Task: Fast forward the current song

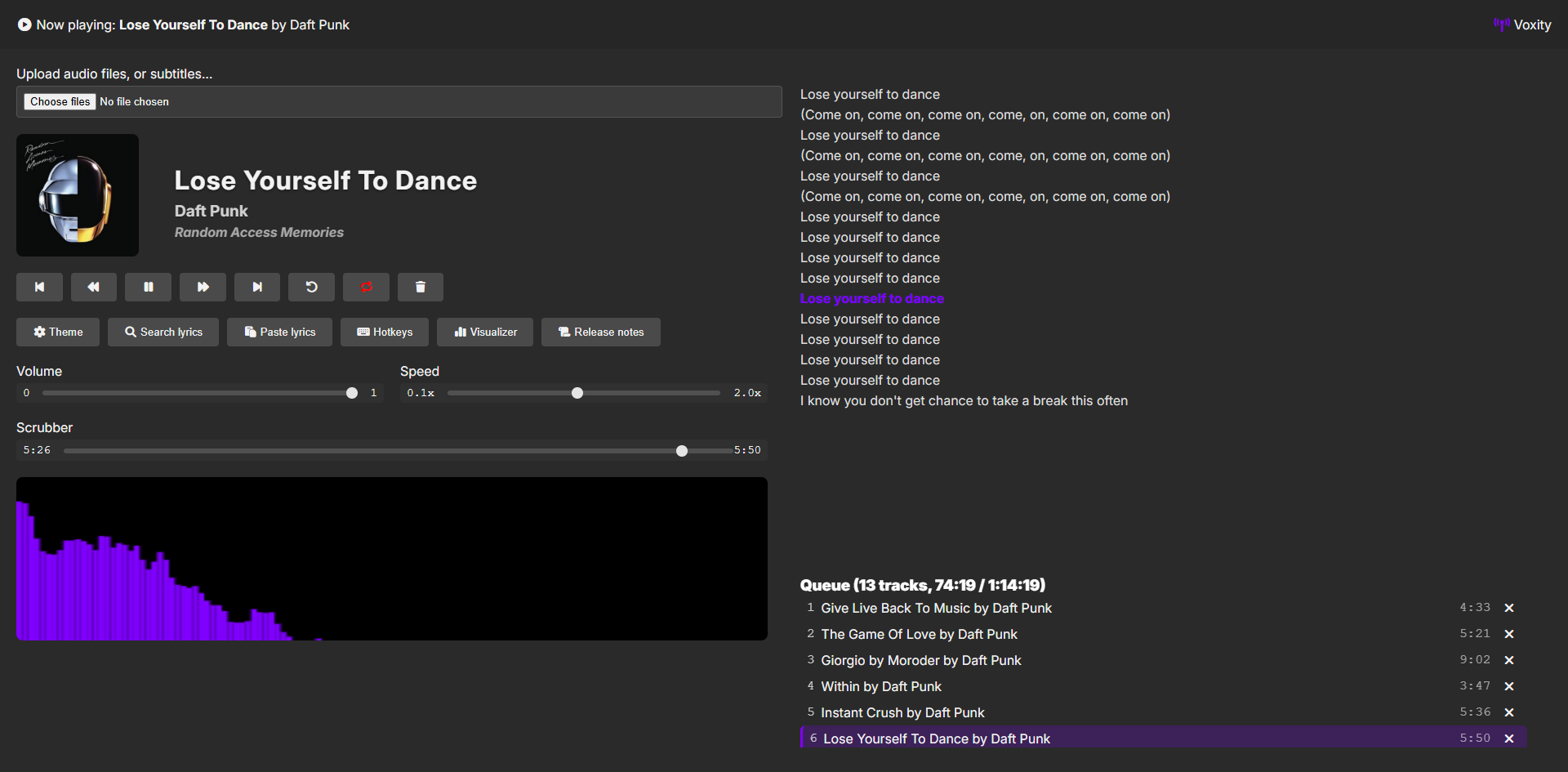Action: tap(203, 287)
